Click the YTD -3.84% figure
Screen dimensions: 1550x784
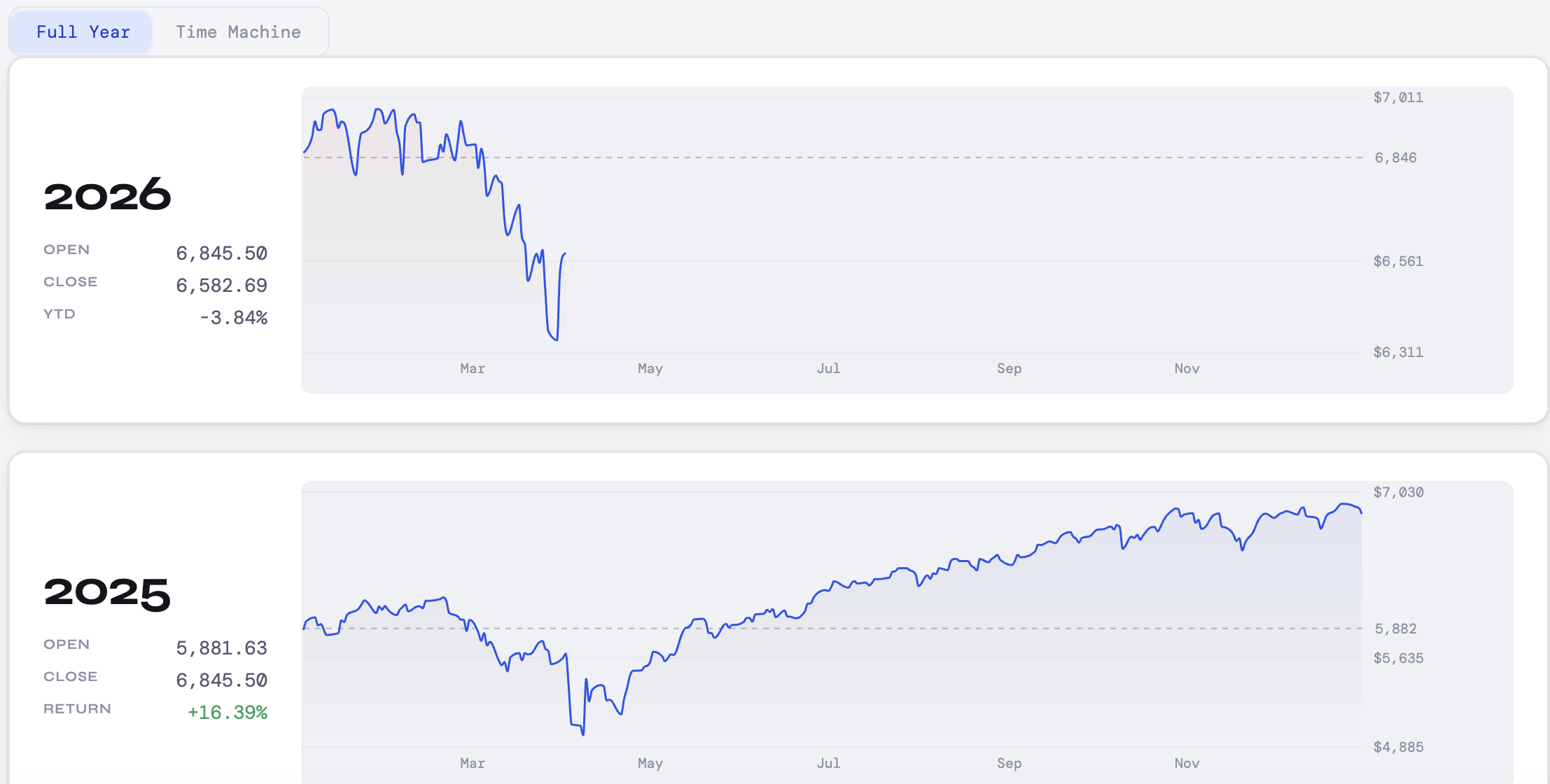234,317
